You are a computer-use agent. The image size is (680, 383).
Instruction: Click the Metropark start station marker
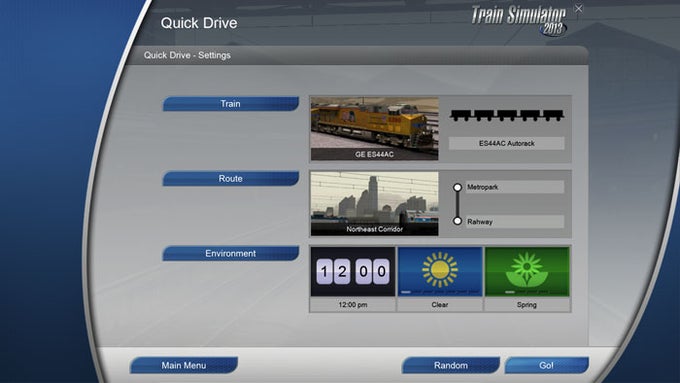457,187
